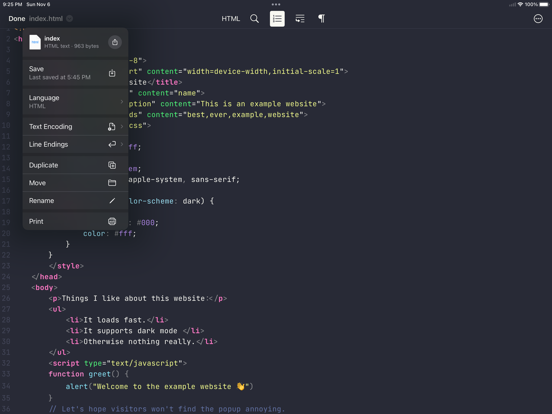Click the Save menu entry
Viewport: 552px width, 414px height.
point(75,73)
